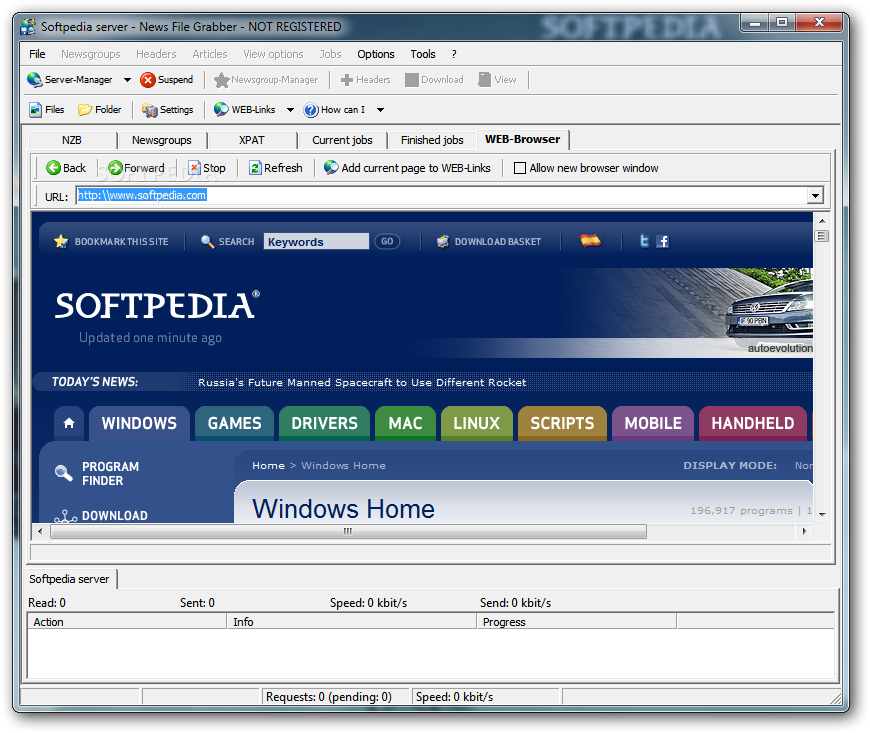This screenshot has width=870, height=733.
Task: Click the Progress column header
Action: (x=577, y=621)
